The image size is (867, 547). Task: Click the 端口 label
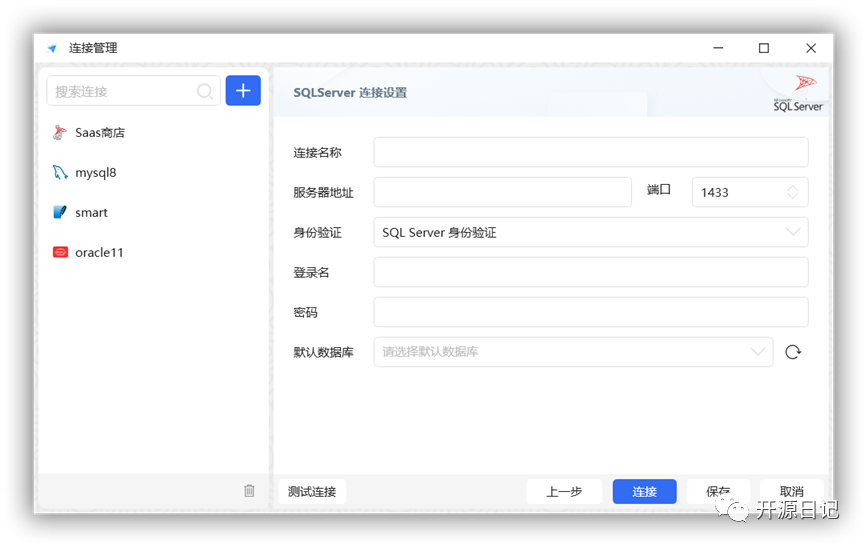[x=659, y=190]
